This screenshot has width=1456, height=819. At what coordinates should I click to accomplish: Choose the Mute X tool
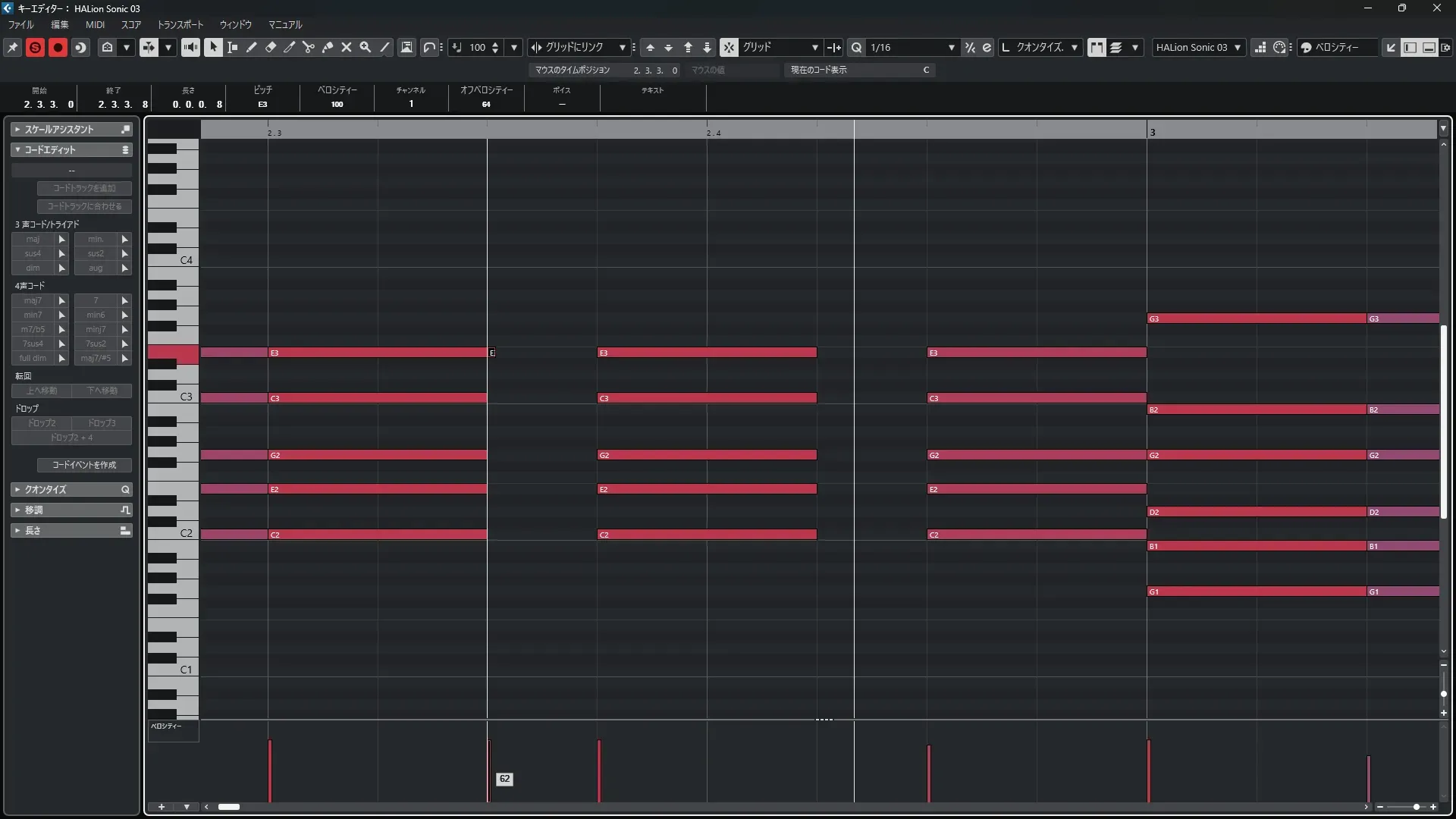pos(347,47)
